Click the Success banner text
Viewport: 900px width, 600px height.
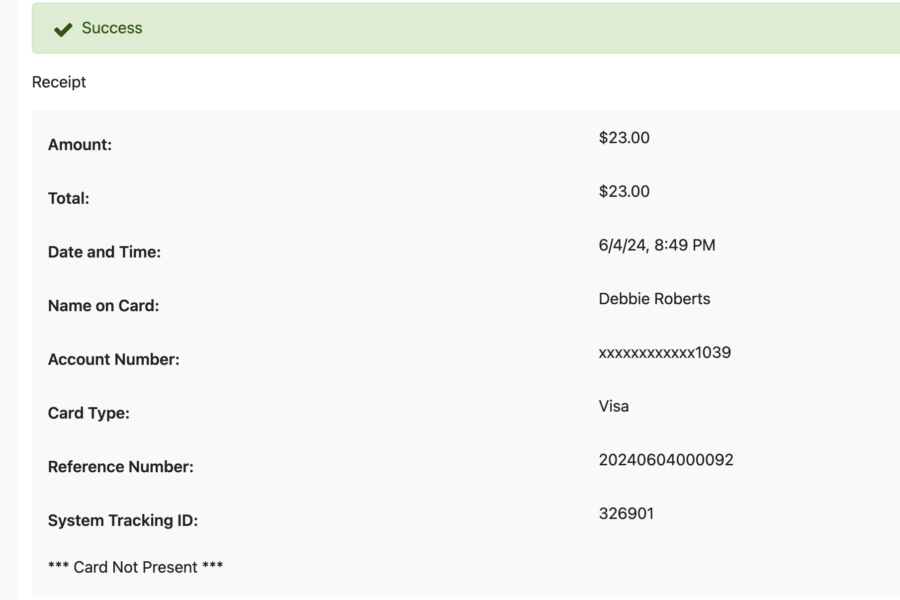[x=112, y=28]
